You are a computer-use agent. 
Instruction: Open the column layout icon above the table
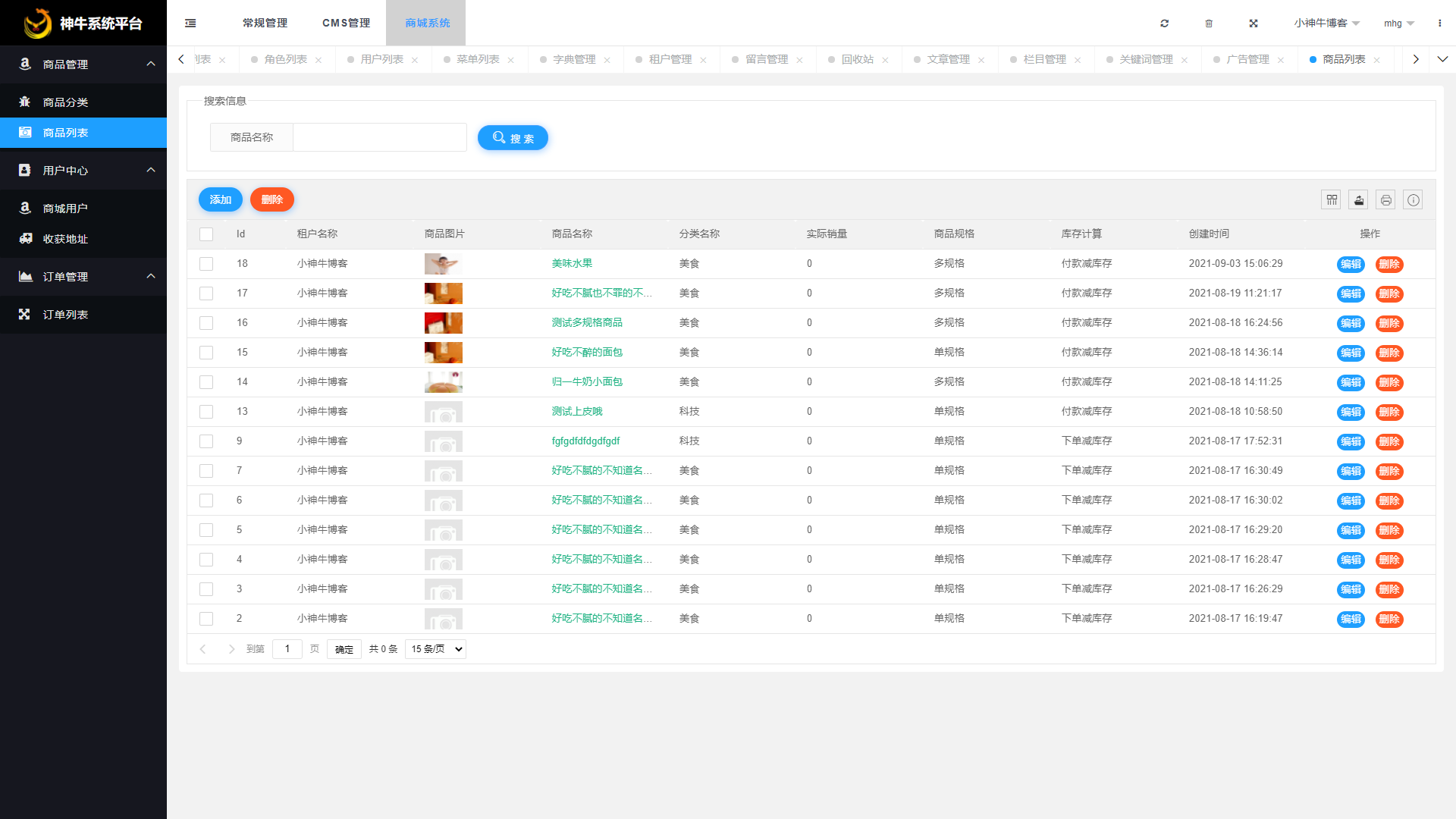pyautogui.click(x=1331, y=199)
